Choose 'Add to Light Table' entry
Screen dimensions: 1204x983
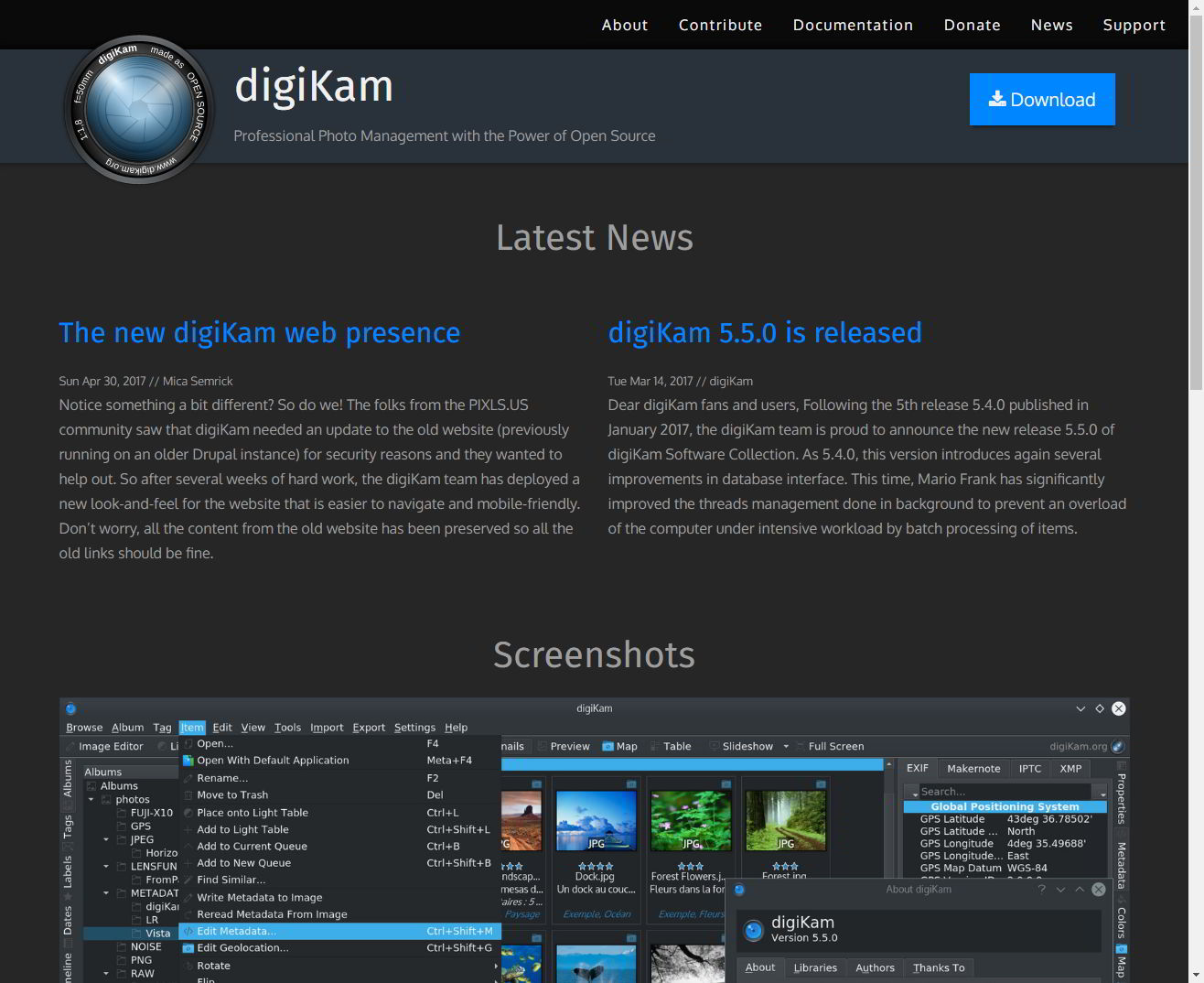tap(340, 829)
